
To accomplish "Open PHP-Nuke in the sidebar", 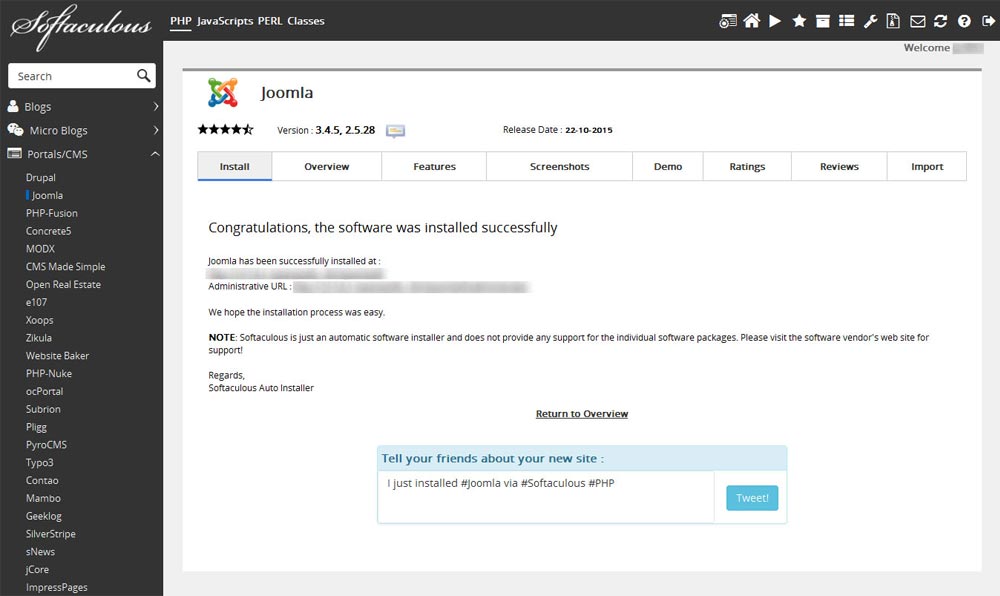I will [x=49, y=374].
